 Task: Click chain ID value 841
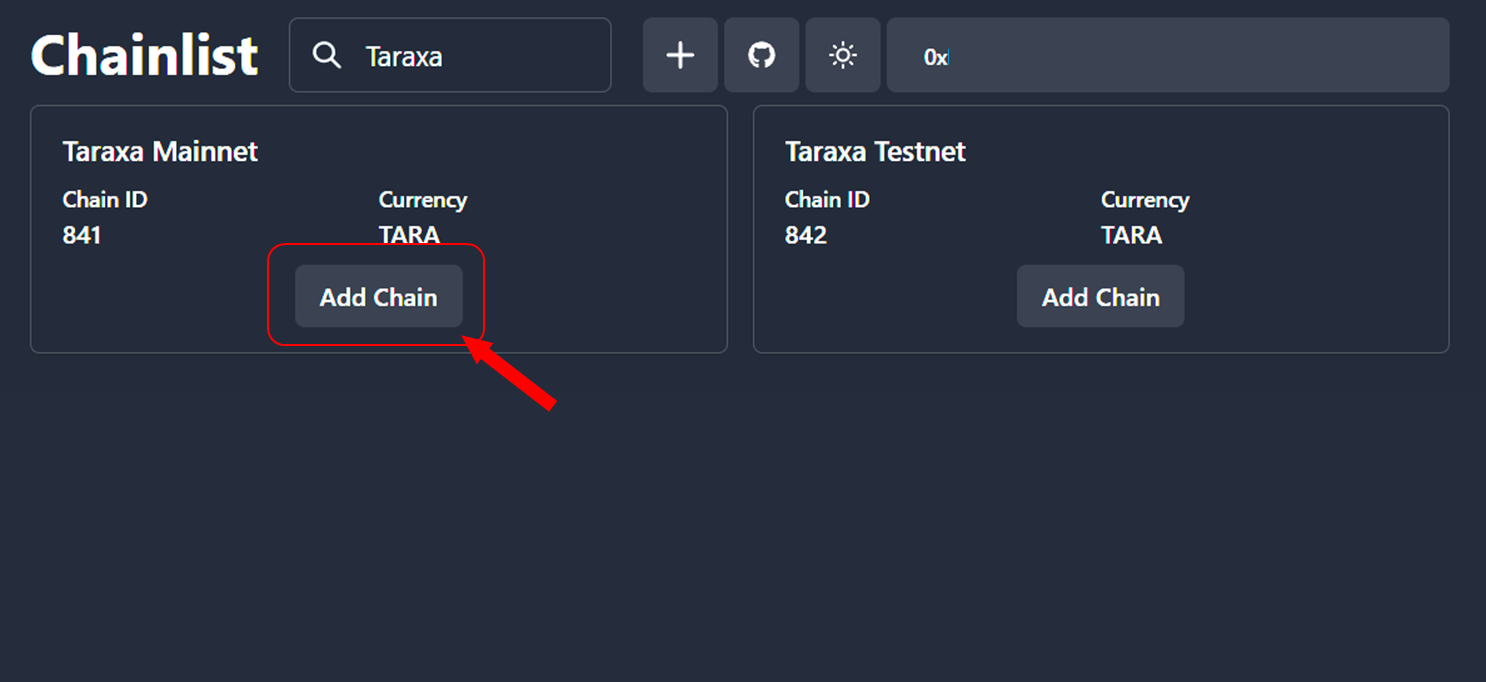(x=82, y=236)
